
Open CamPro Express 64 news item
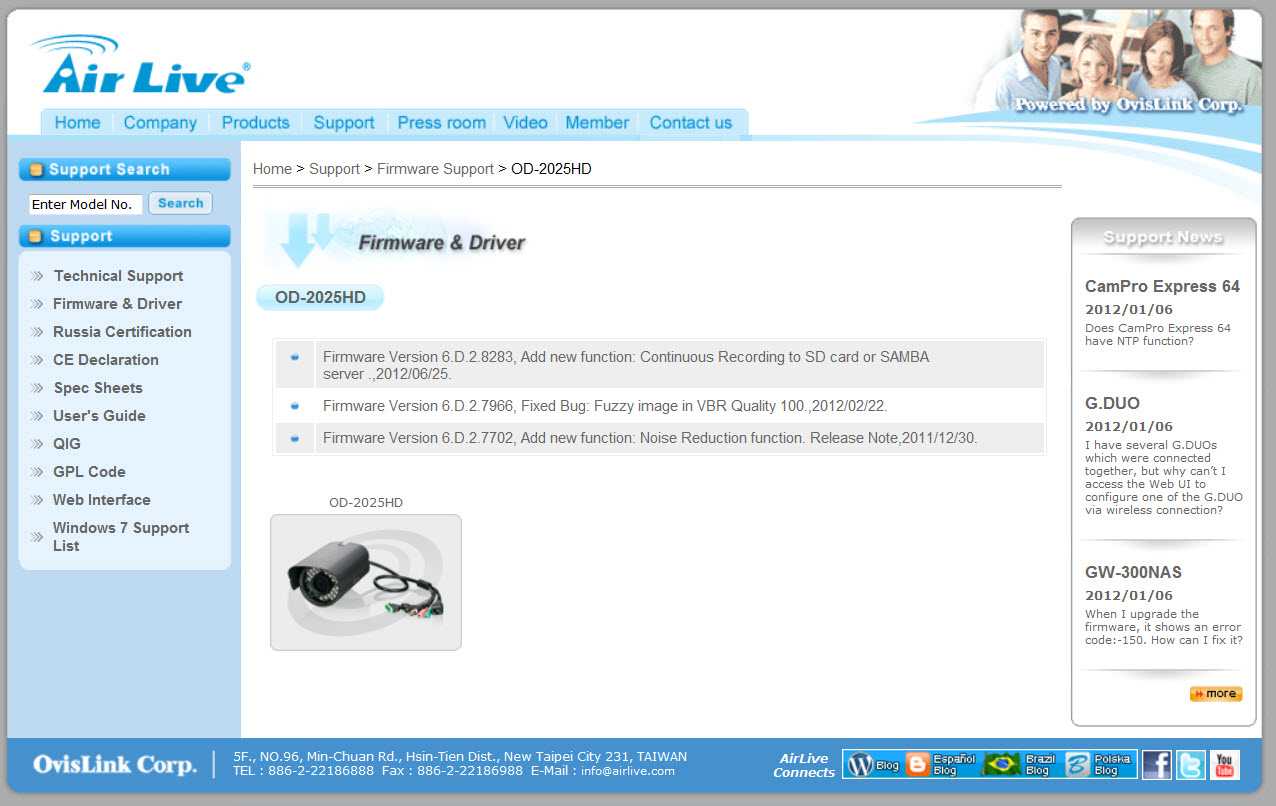click(x=1162, y=286)
